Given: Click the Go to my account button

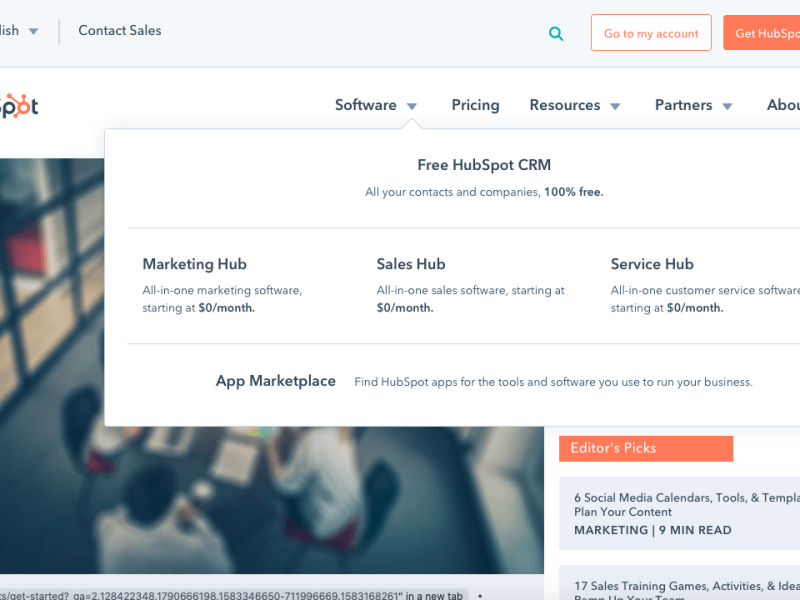Looking at the screenshot, I should 651,33.
